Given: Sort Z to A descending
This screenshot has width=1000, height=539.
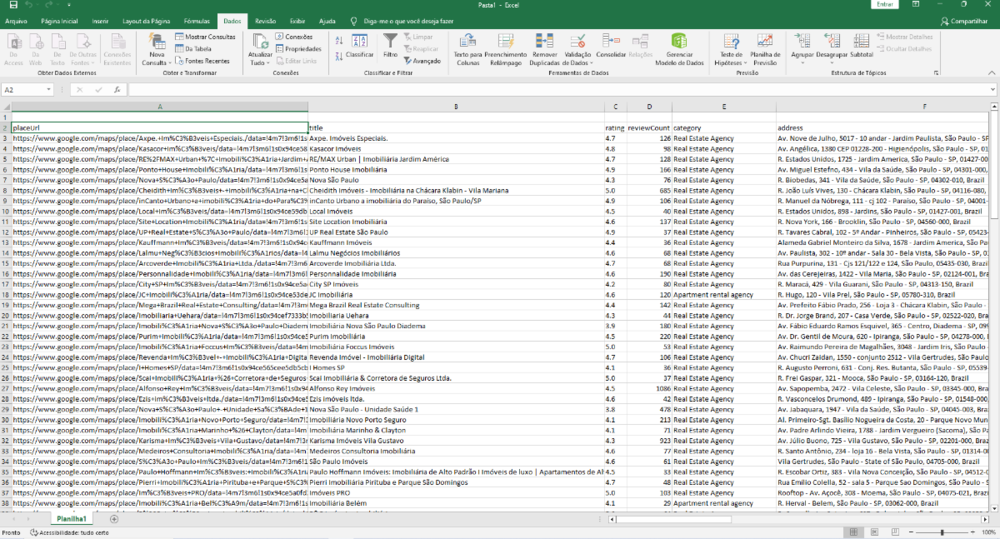Looking at the screenshot, I should [339, 57].
